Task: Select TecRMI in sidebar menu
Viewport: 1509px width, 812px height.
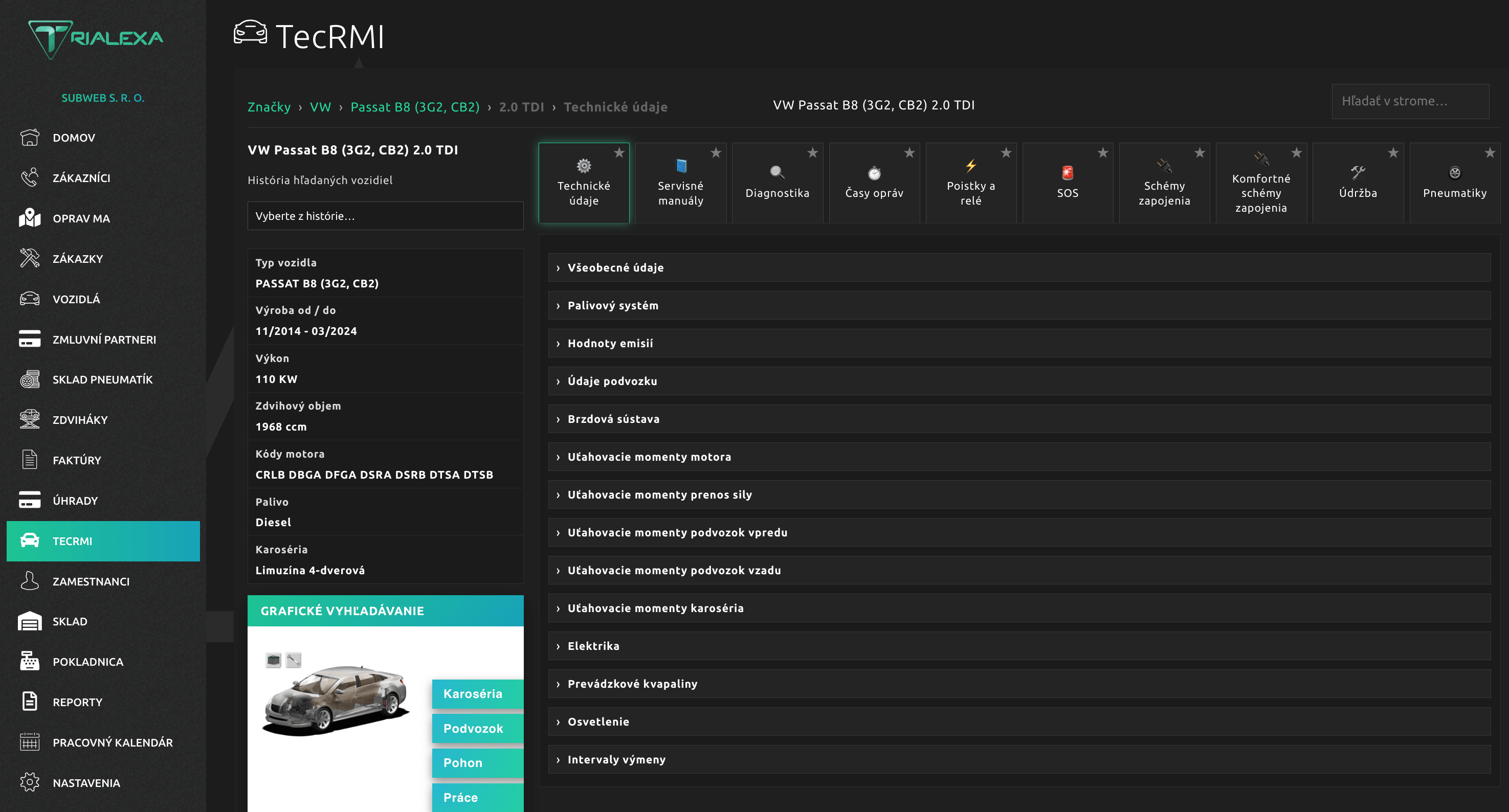Action: tap(103, 541)
